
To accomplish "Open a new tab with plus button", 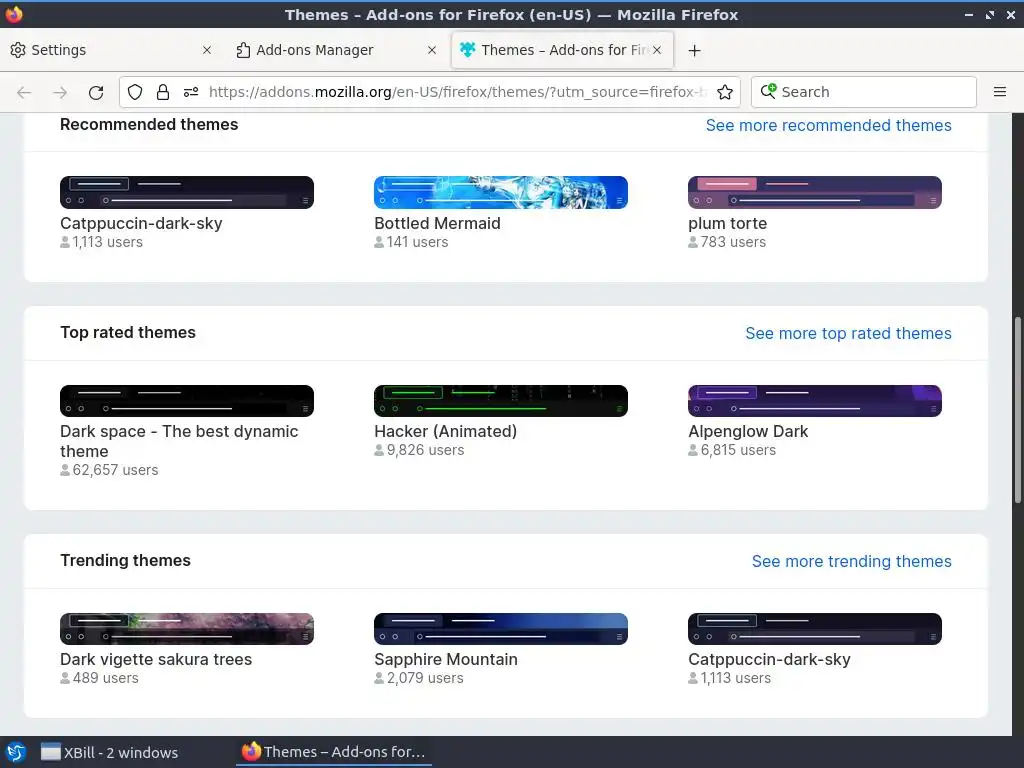I will coord(695,50).
